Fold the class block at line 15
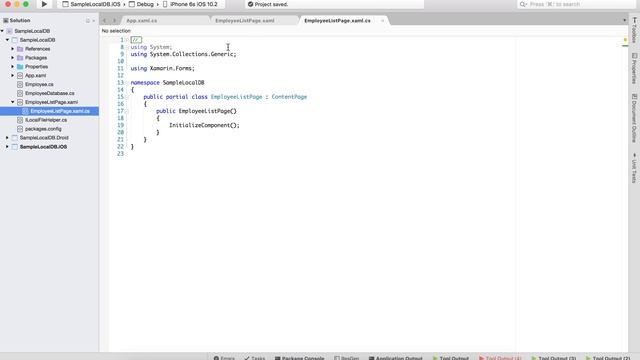This screenshot has width=640, height=360. pyautogui.click(x=127, y=97)
